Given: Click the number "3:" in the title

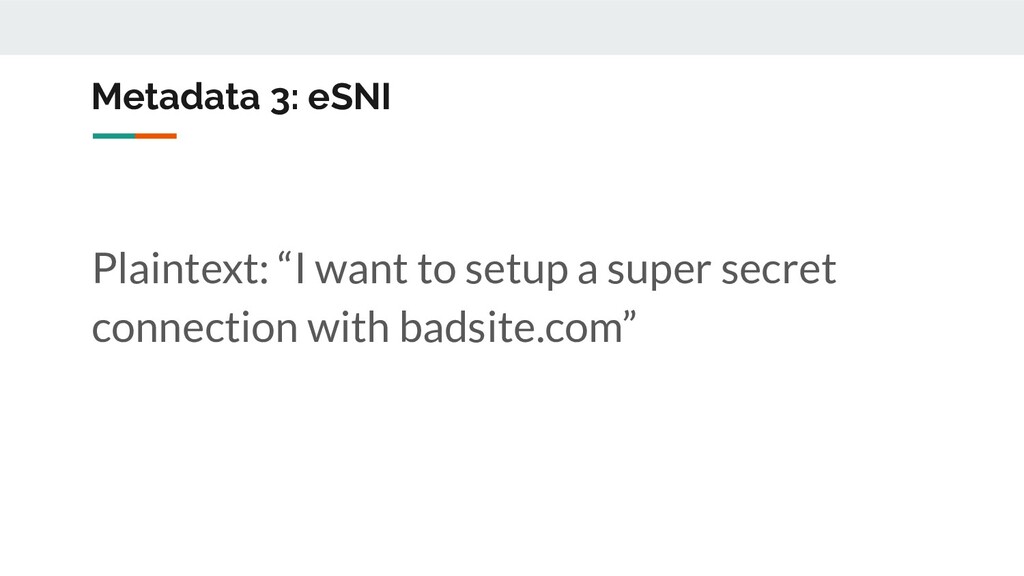Looking at the screenshot, I should (x=284, y=99).
